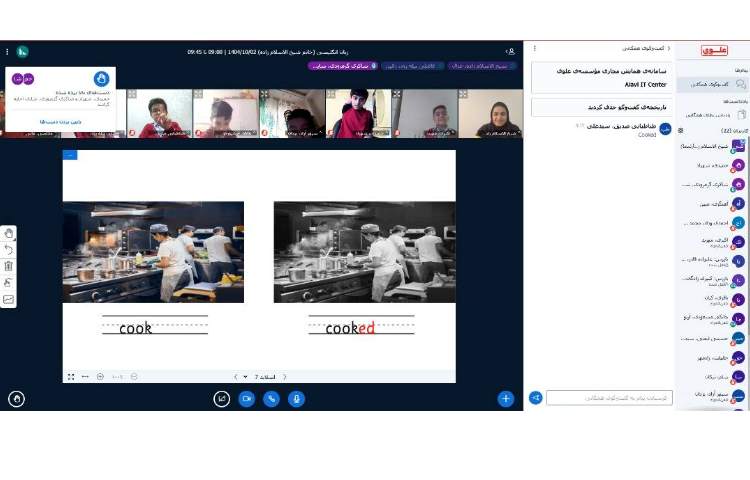Click fit-to-width icon under slide

85,376
